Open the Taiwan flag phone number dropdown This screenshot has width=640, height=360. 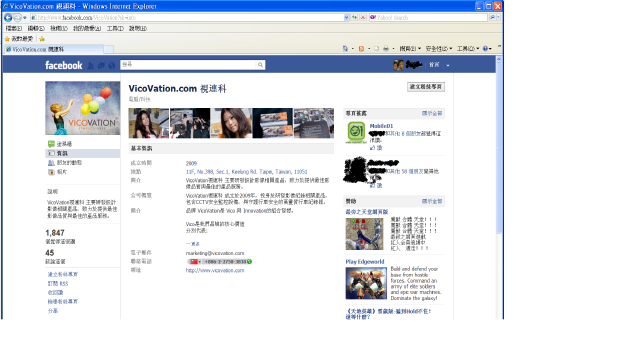pyautogui.click(x=195, y=262)
